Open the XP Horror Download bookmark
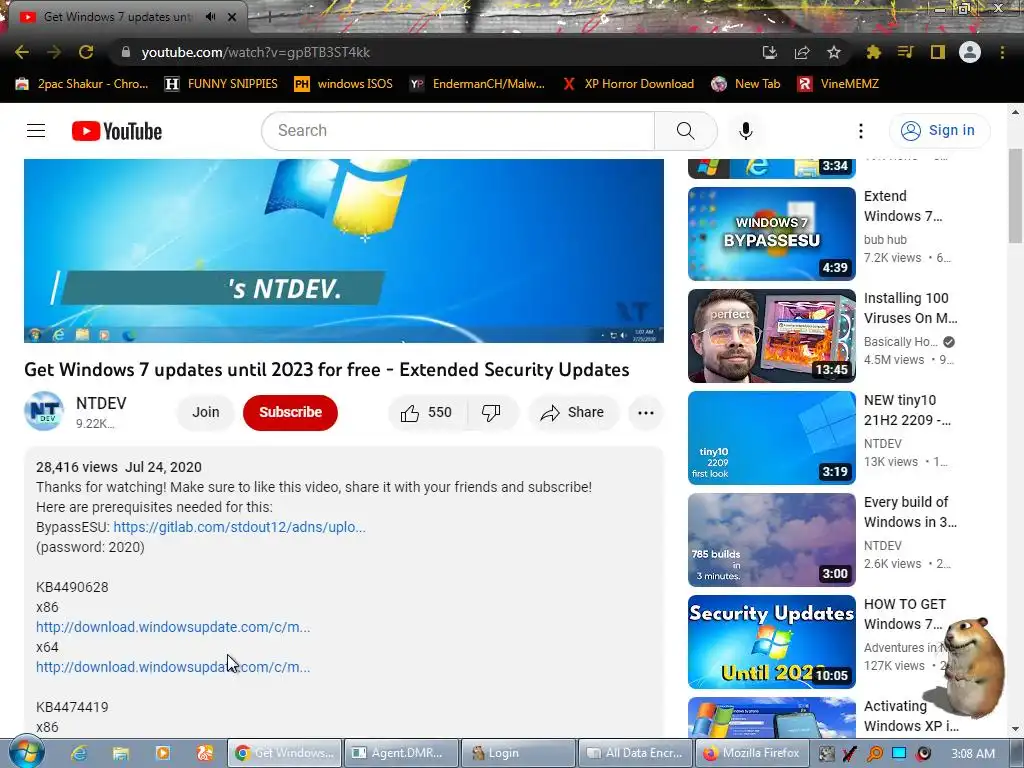The width and height of the screenshot is (1024, 768). click(x=628, y=84)
